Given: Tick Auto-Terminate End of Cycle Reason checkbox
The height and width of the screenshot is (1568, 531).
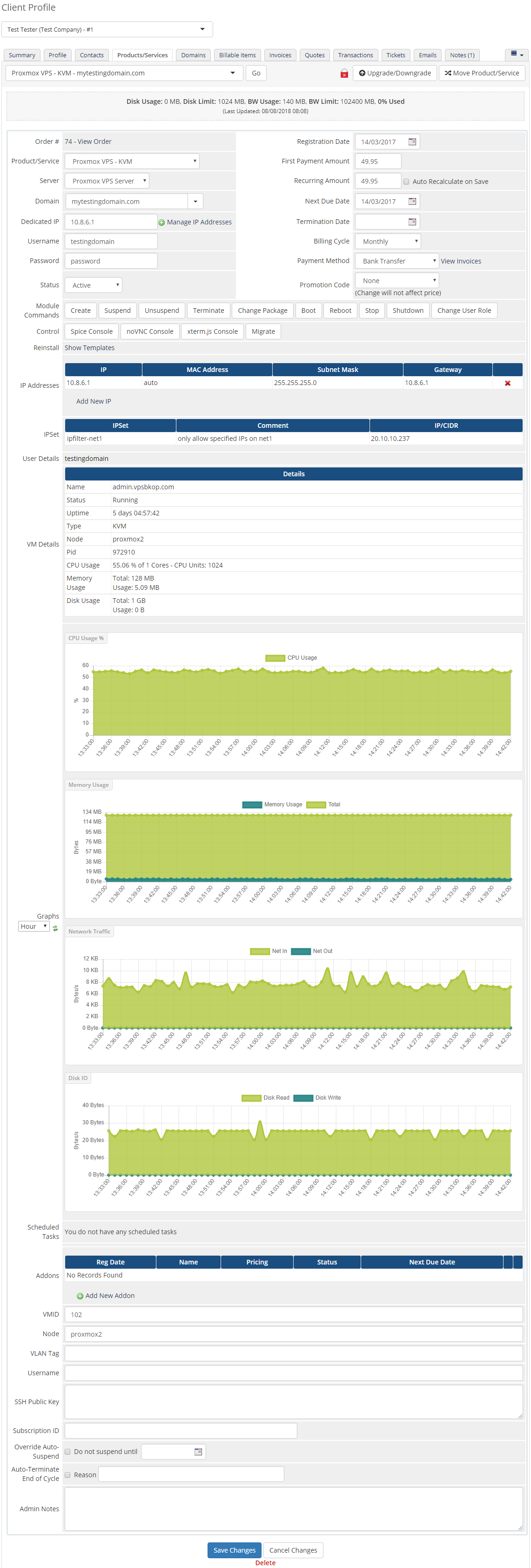Looking at the screenshot, I should [67, 1475].
